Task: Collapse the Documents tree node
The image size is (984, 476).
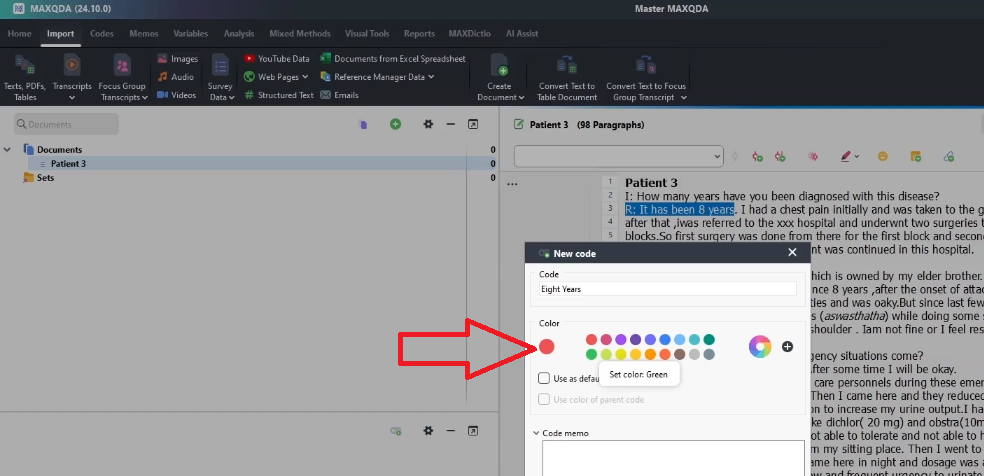Action: (x=8, y=150)
